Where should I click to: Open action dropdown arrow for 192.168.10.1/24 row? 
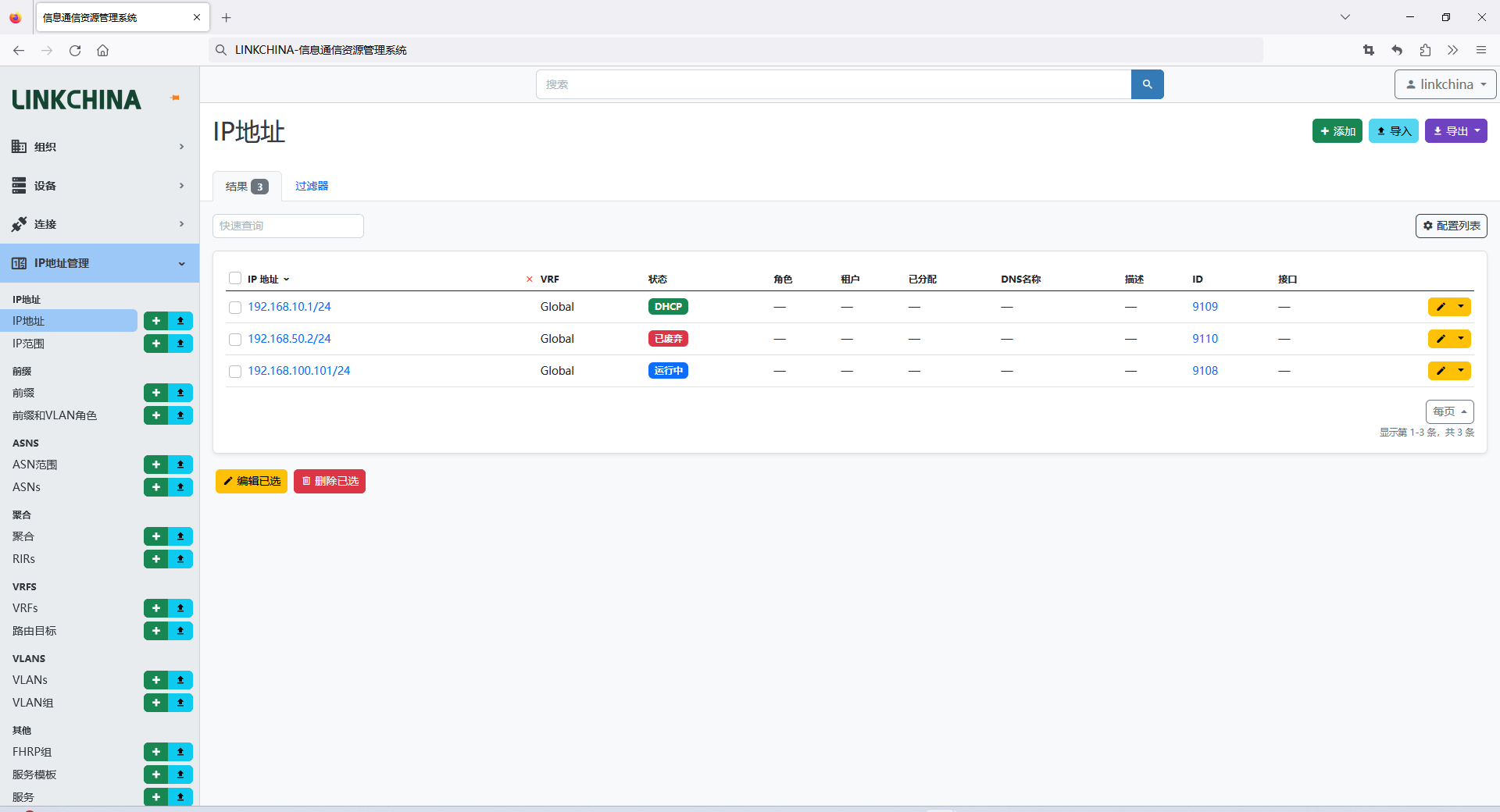(x=1461, y=307)
